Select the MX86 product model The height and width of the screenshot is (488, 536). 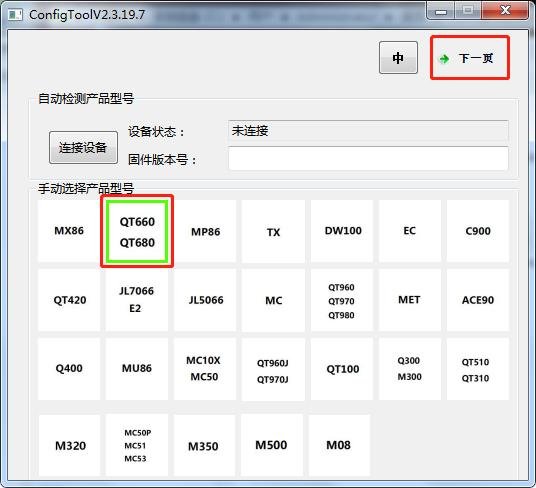(69, 231)
